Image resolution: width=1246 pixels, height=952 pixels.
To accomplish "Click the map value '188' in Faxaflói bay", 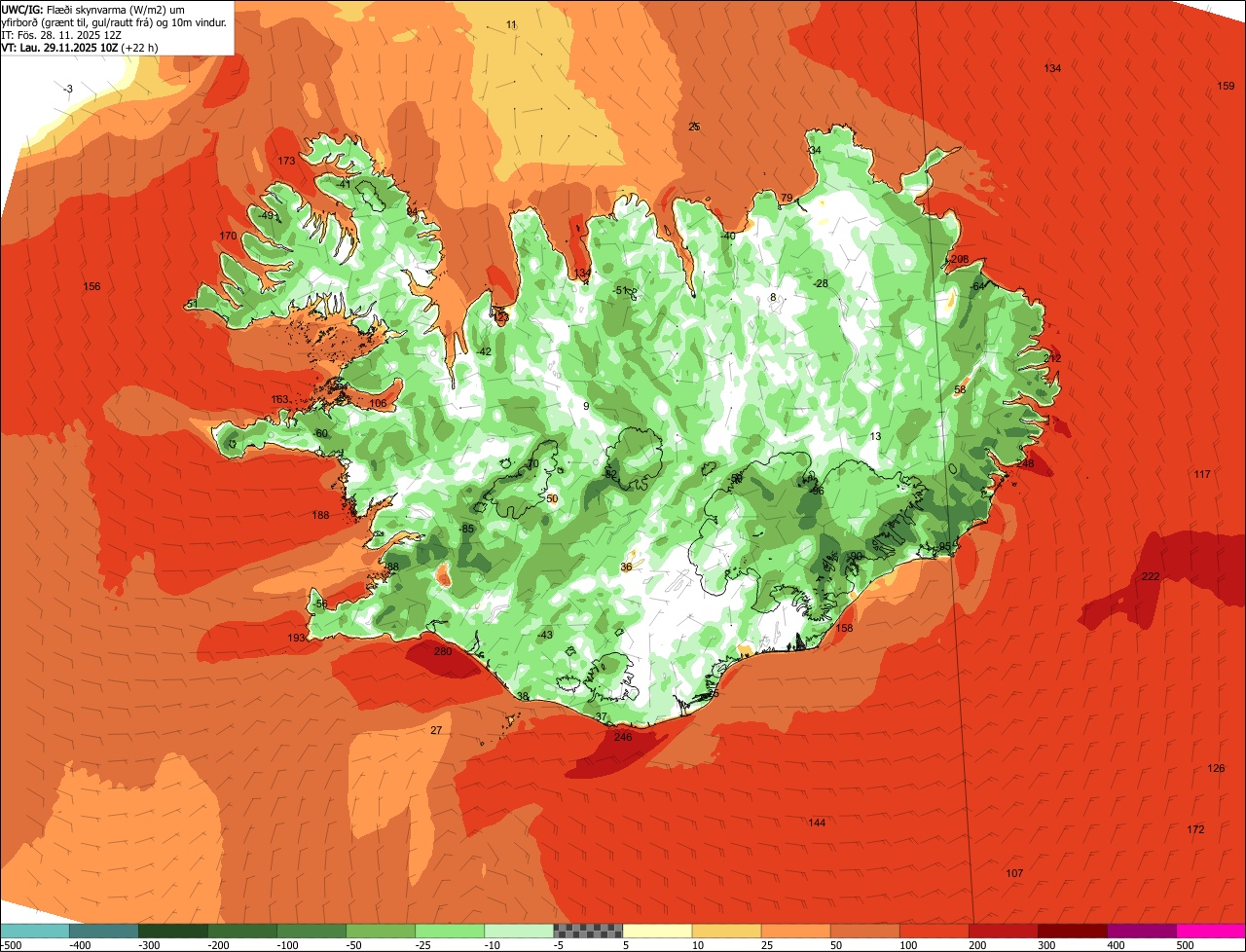I will [x=320, y=515].
